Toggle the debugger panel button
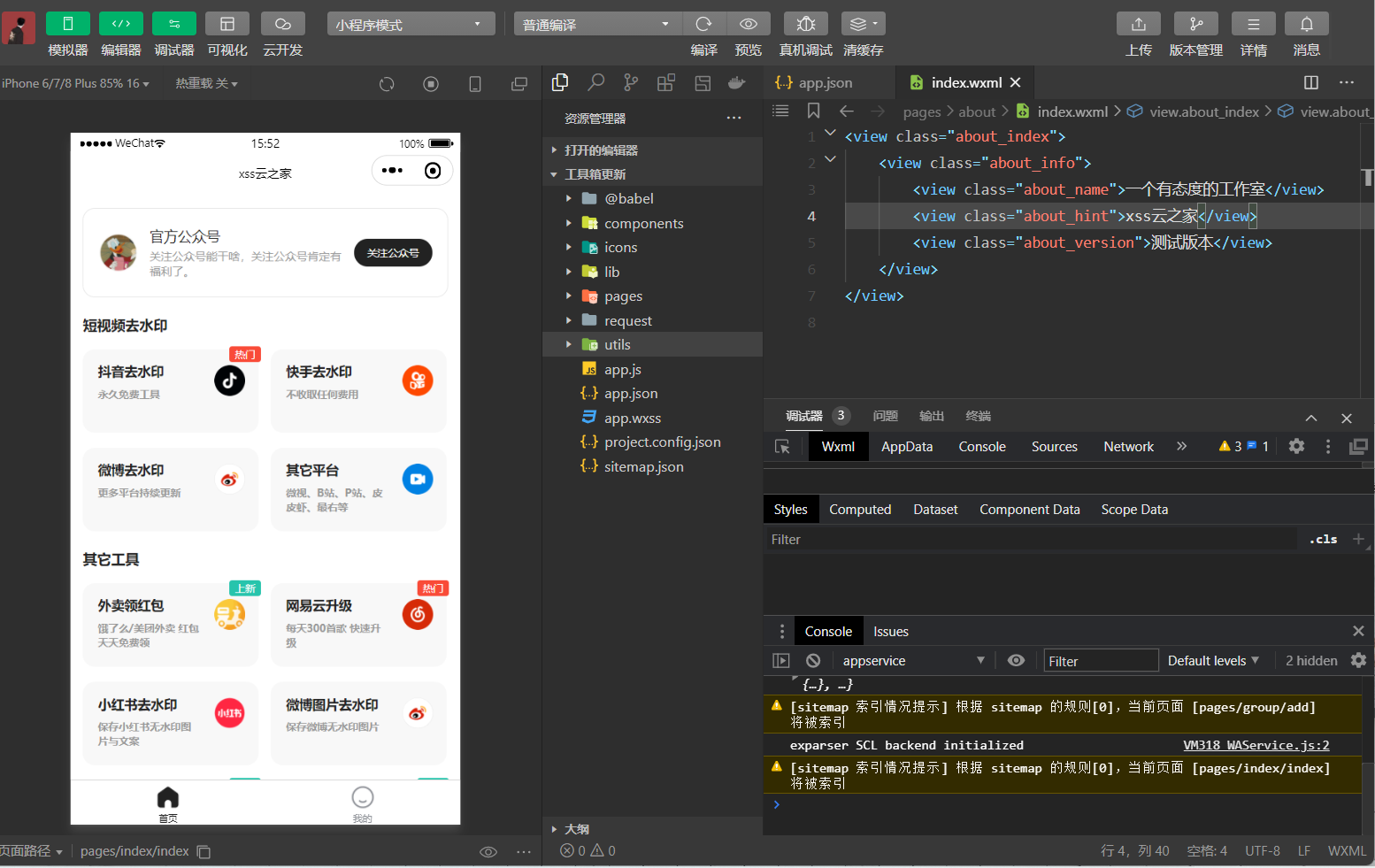Screen dimensions: 1375x868 [174, 24]
